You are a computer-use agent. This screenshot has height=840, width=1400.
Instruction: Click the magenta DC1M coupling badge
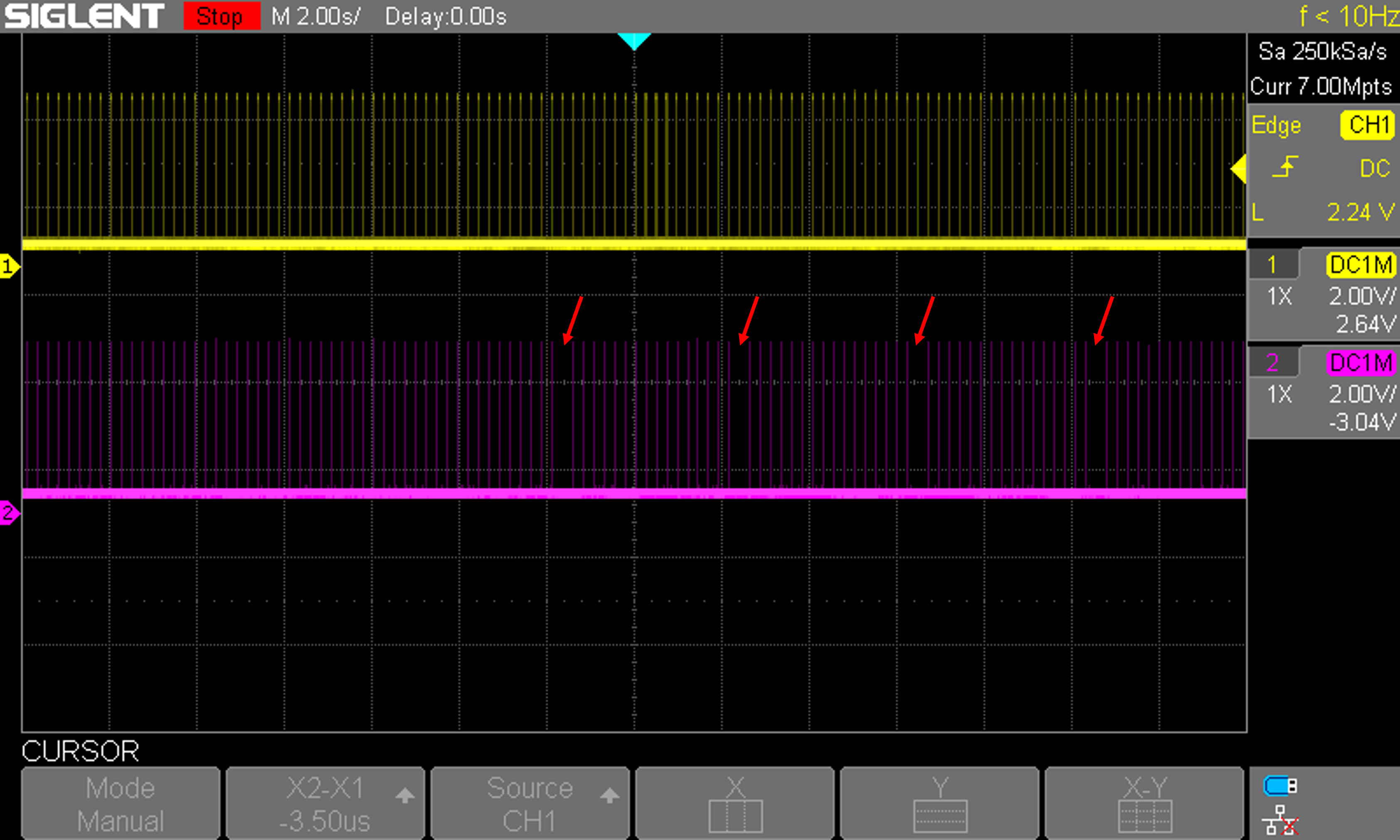click(x=1361, y=363)
